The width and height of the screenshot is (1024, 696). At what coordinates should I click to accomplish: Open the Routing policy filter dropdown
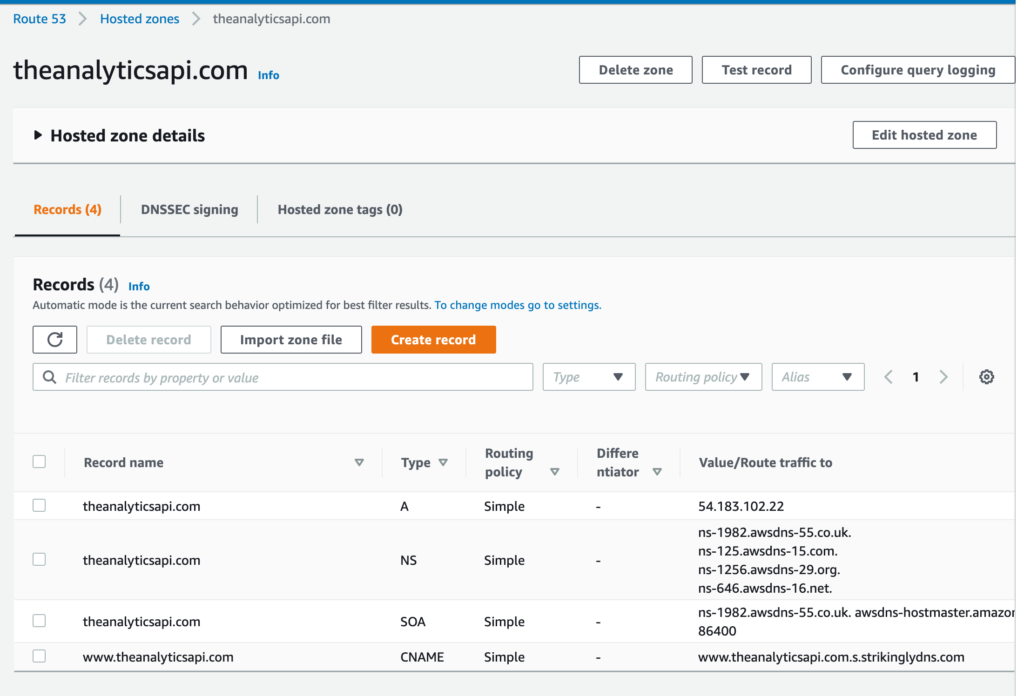click(x=703, y=377)
